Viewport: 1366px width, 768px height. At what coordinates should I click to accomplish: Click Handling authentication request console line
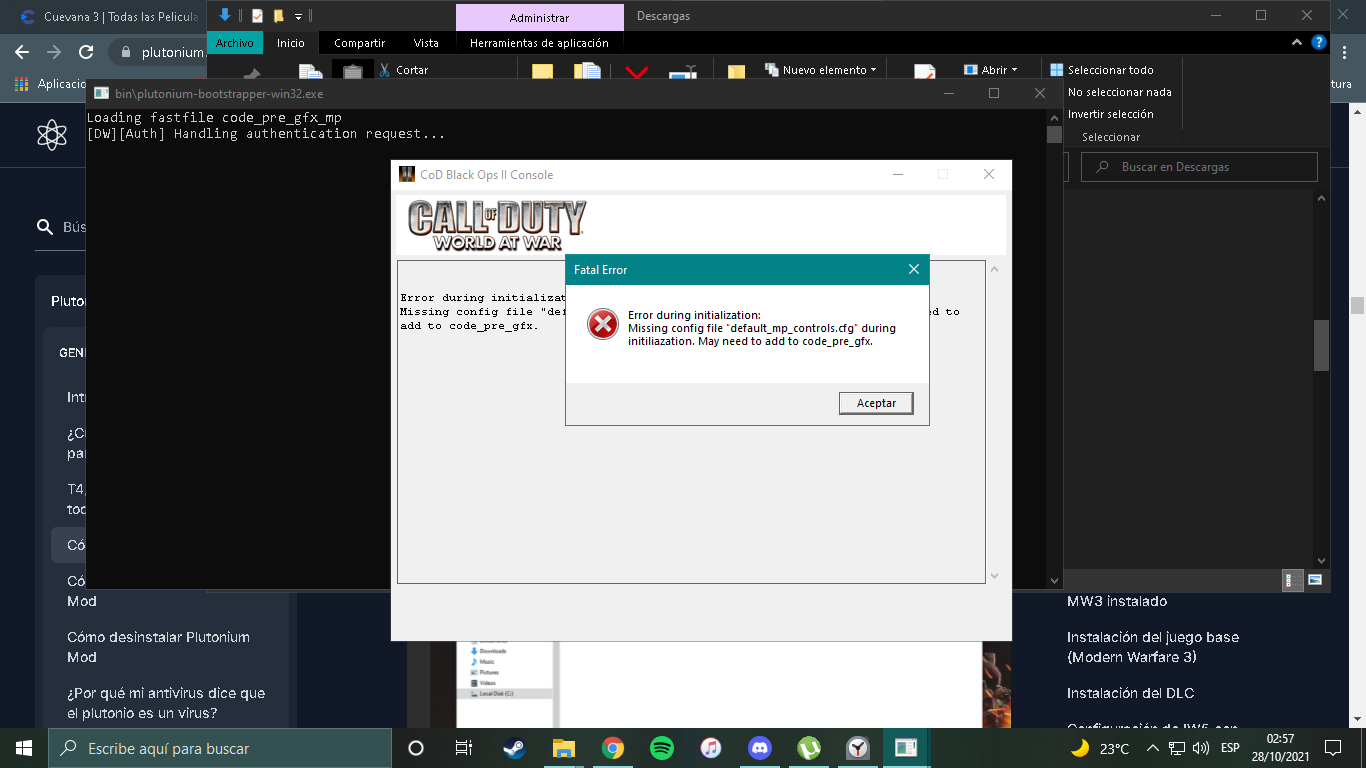tap(266, 133)
